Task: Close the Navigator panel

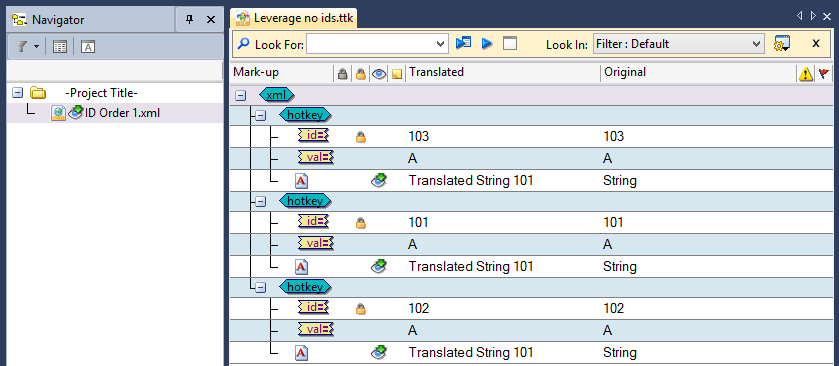Action: click(211, 20)
